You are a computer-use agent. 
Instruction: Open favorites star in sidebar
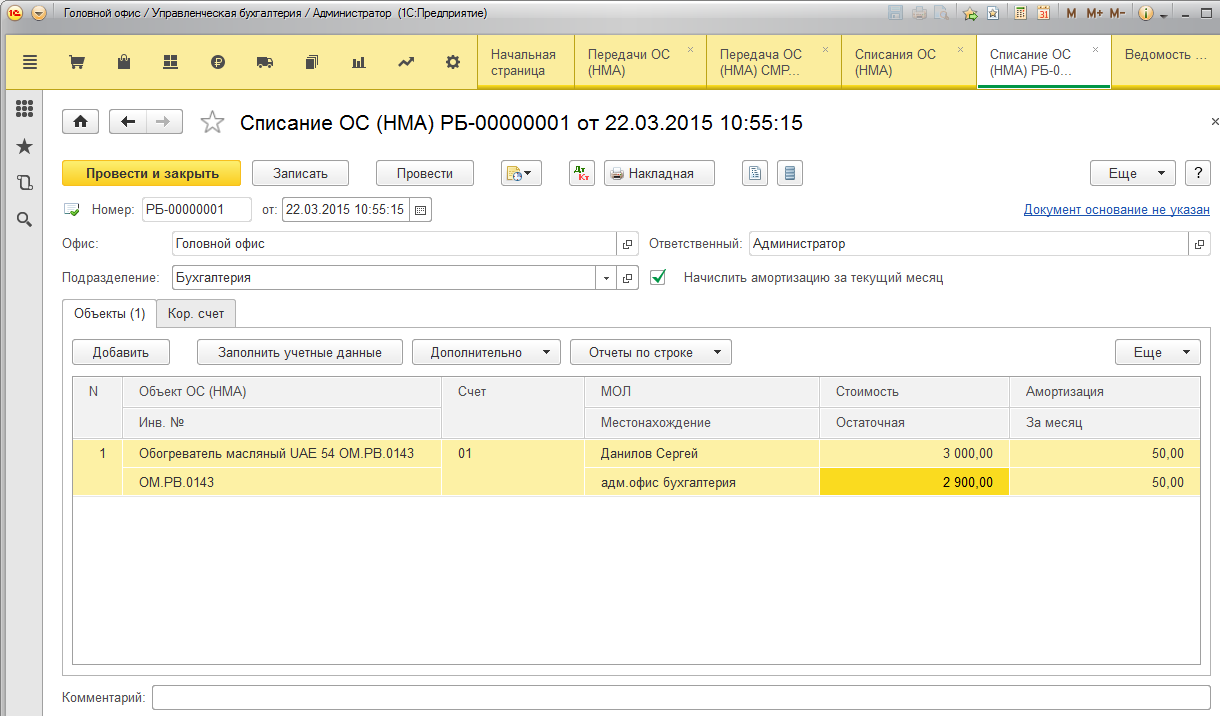coord(25,146)
